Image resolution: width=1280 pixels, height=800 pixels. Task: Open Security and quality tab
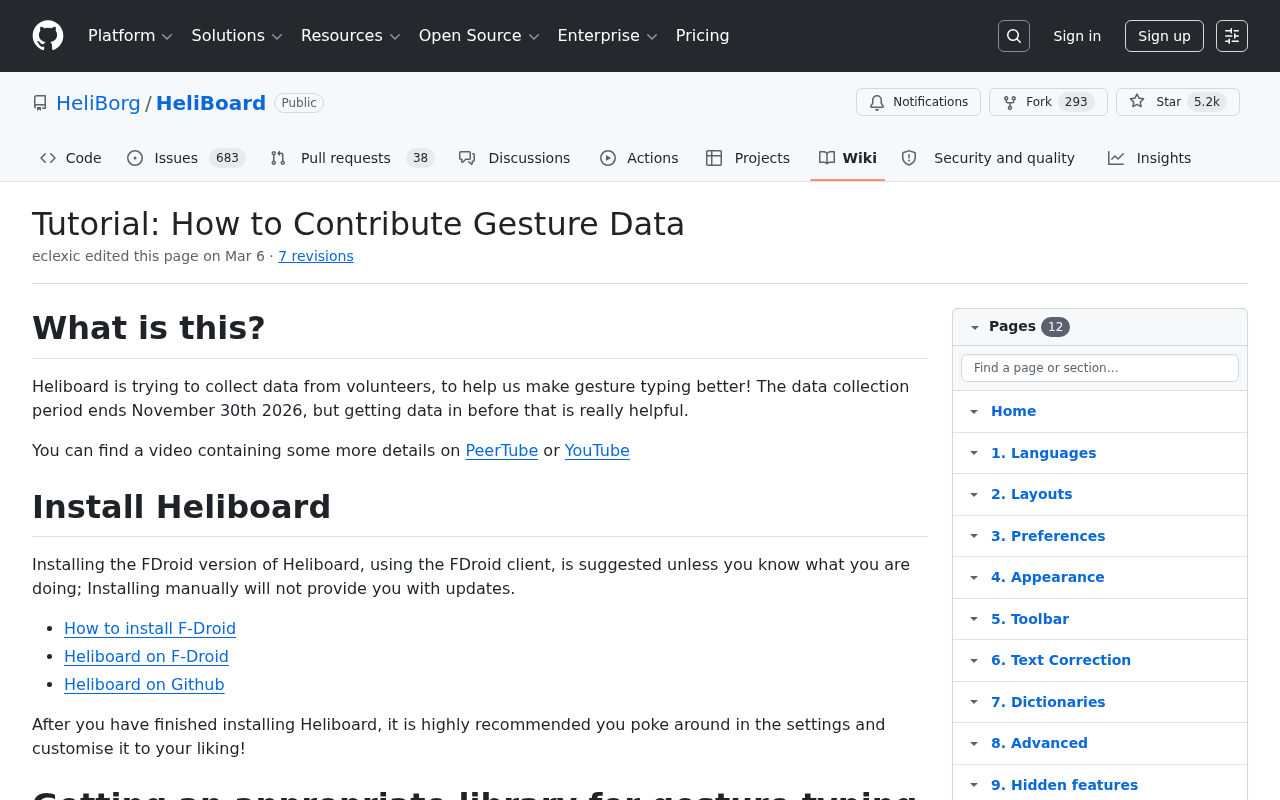click(988, 158)
